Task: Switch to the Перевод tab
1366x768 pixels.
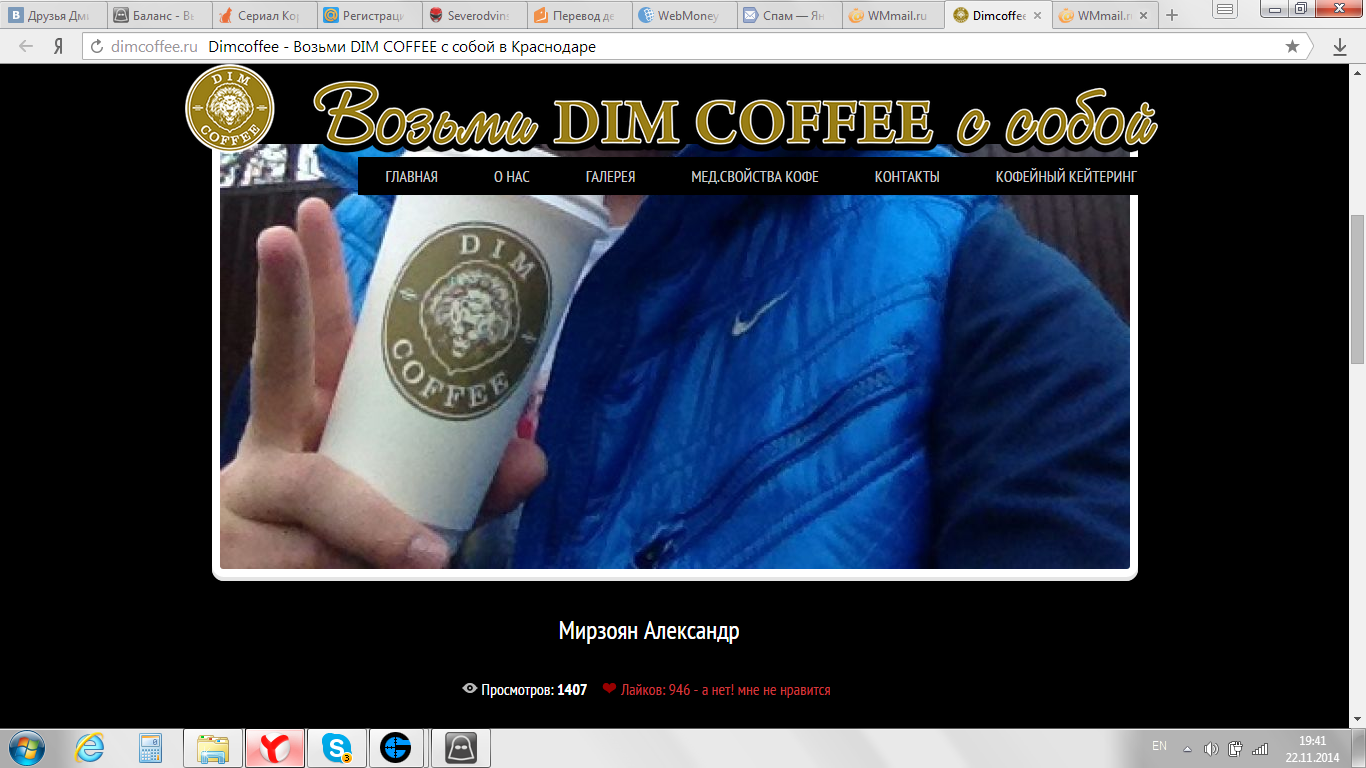Action: [x=579, y=15]
